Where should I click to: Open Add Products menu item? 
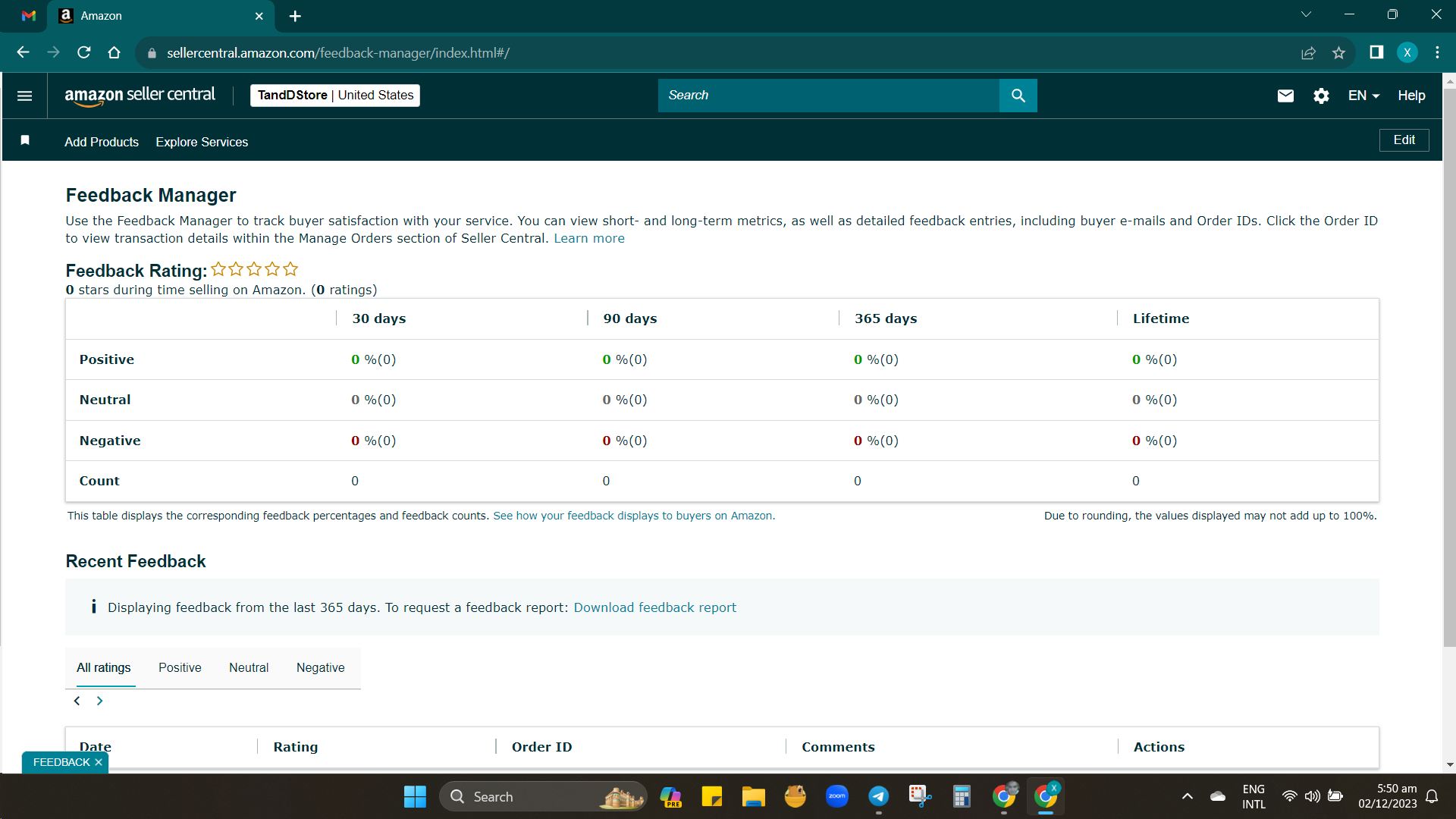[102, 142]
